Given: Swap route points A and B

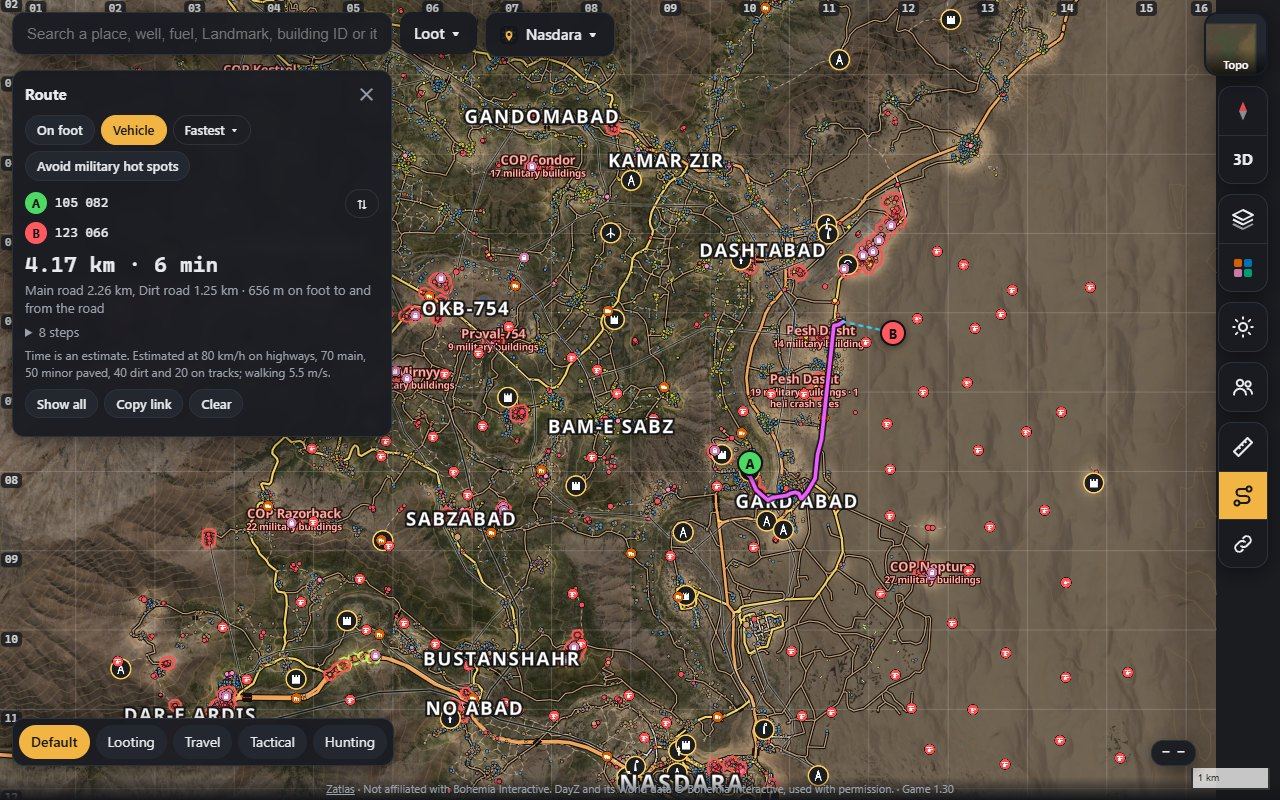Looking at the screenshot, I should 362,204.
